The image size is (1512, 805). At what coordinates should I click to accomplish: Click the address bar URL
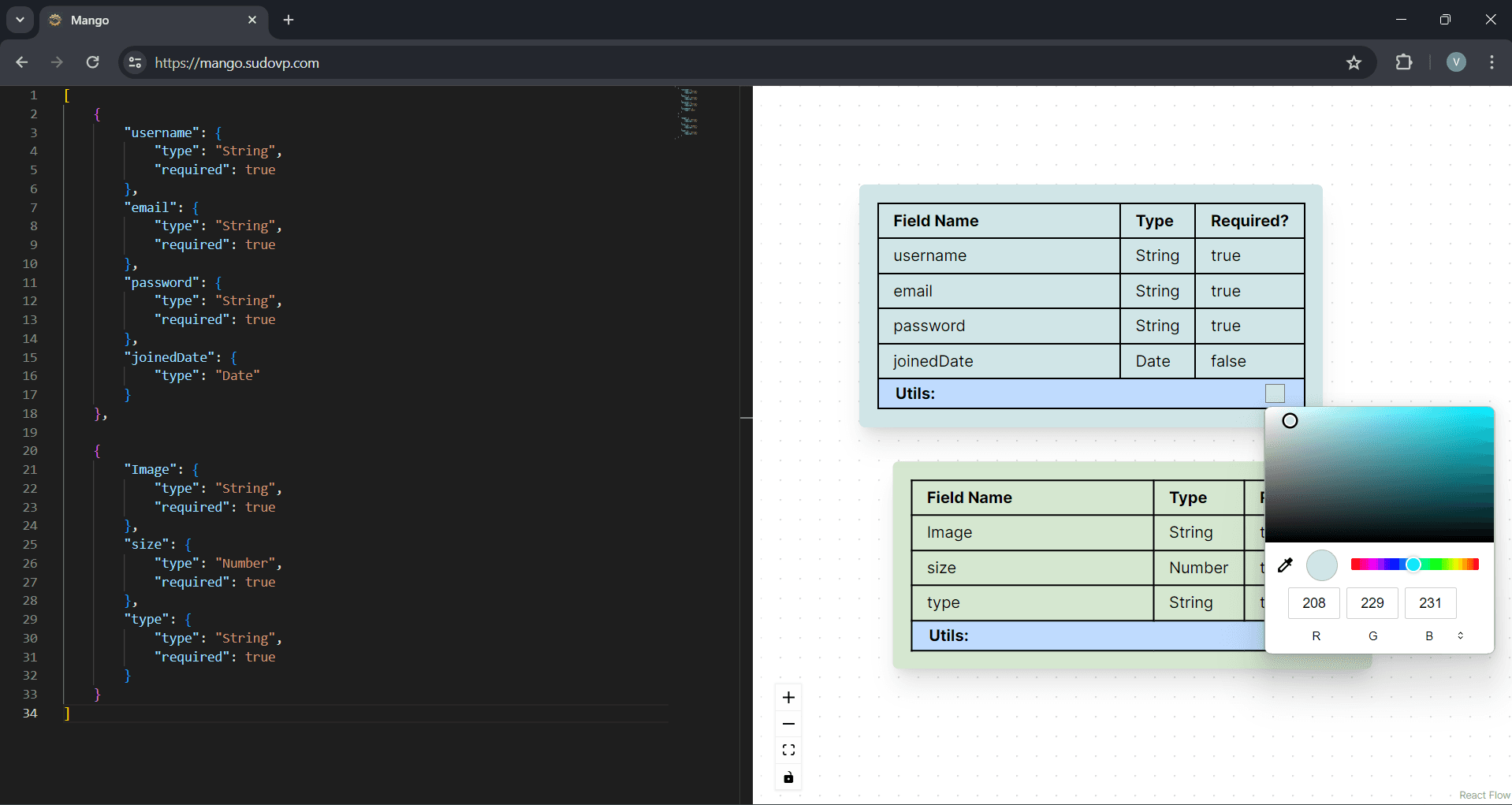pos(237,63)
